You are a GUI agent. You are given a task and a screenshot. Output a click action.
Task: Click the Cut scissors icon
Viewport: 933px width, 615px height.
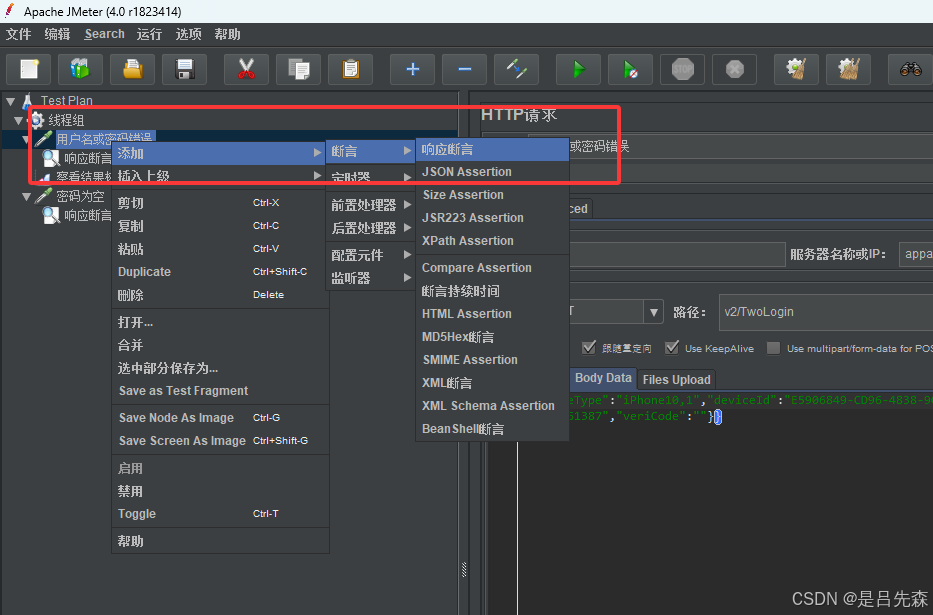point(246,69)
